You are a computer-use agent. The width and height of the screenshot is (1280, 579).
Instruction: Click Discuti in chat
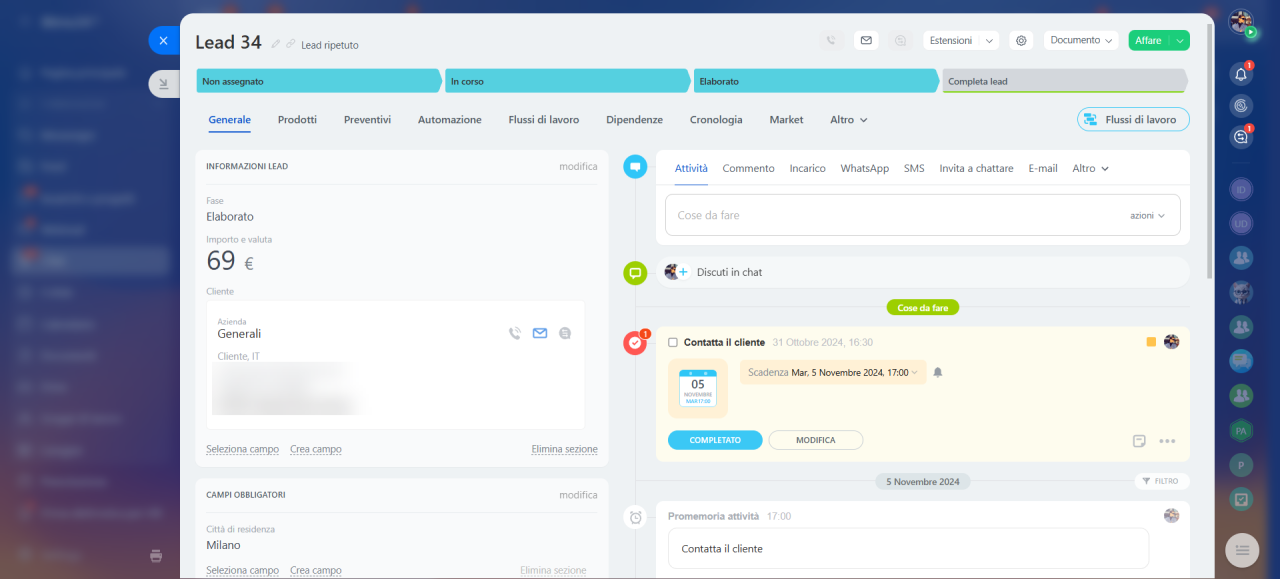729,272
